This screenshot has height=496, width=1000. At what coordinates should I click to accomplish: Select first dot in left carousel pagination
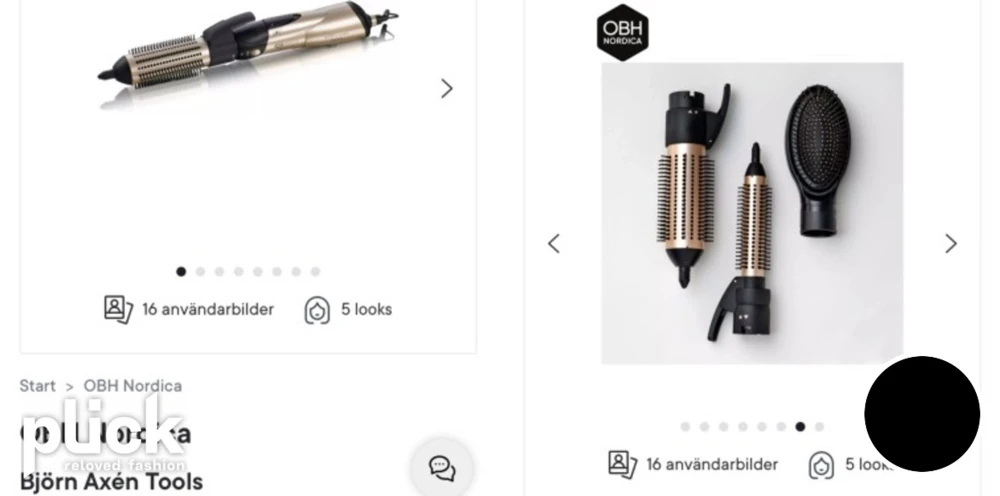tap(181, 272)
